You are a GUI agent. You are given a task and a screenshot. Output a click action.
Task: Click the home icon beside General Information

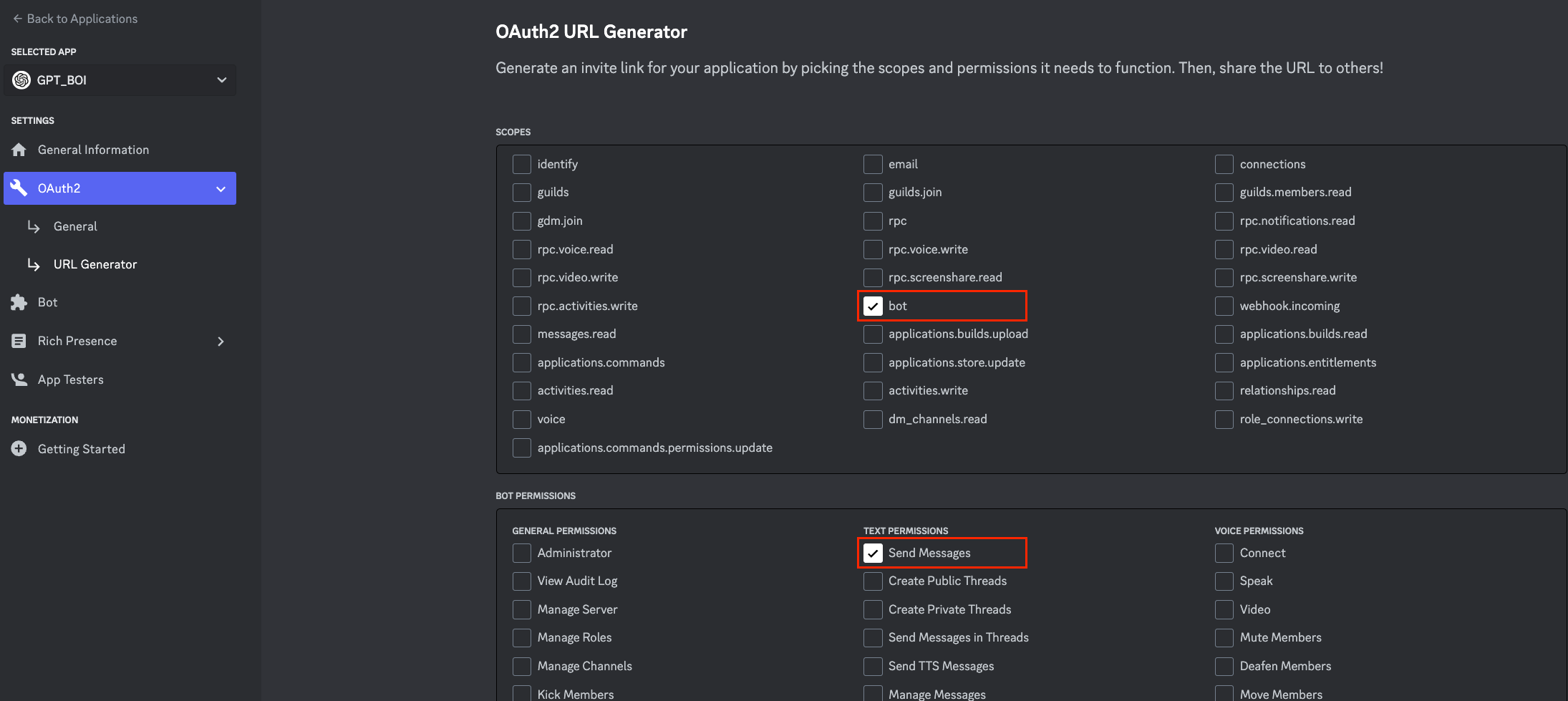pos(19,150)
